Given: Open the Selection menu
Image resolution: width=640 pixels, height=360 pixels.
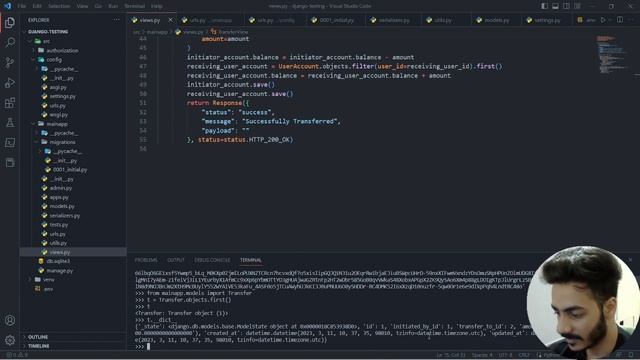Looking at the screenshot, I should (59, 6).
